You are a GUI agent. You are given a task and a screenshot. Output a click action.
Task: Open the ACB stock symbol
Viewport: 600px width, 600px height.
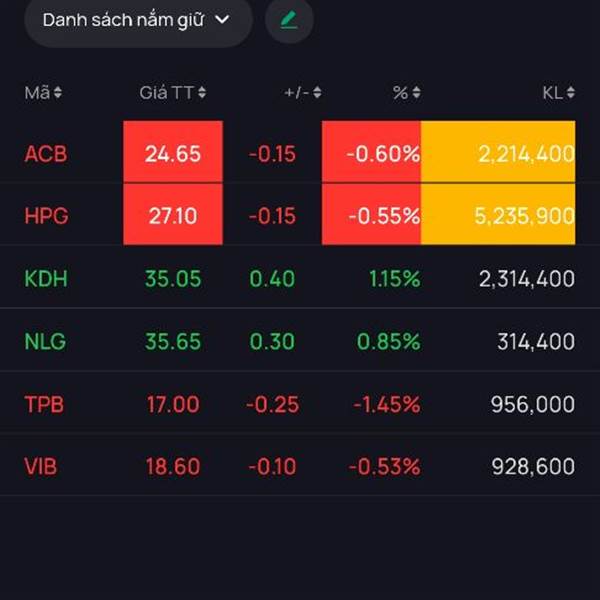tap(46, 154)
